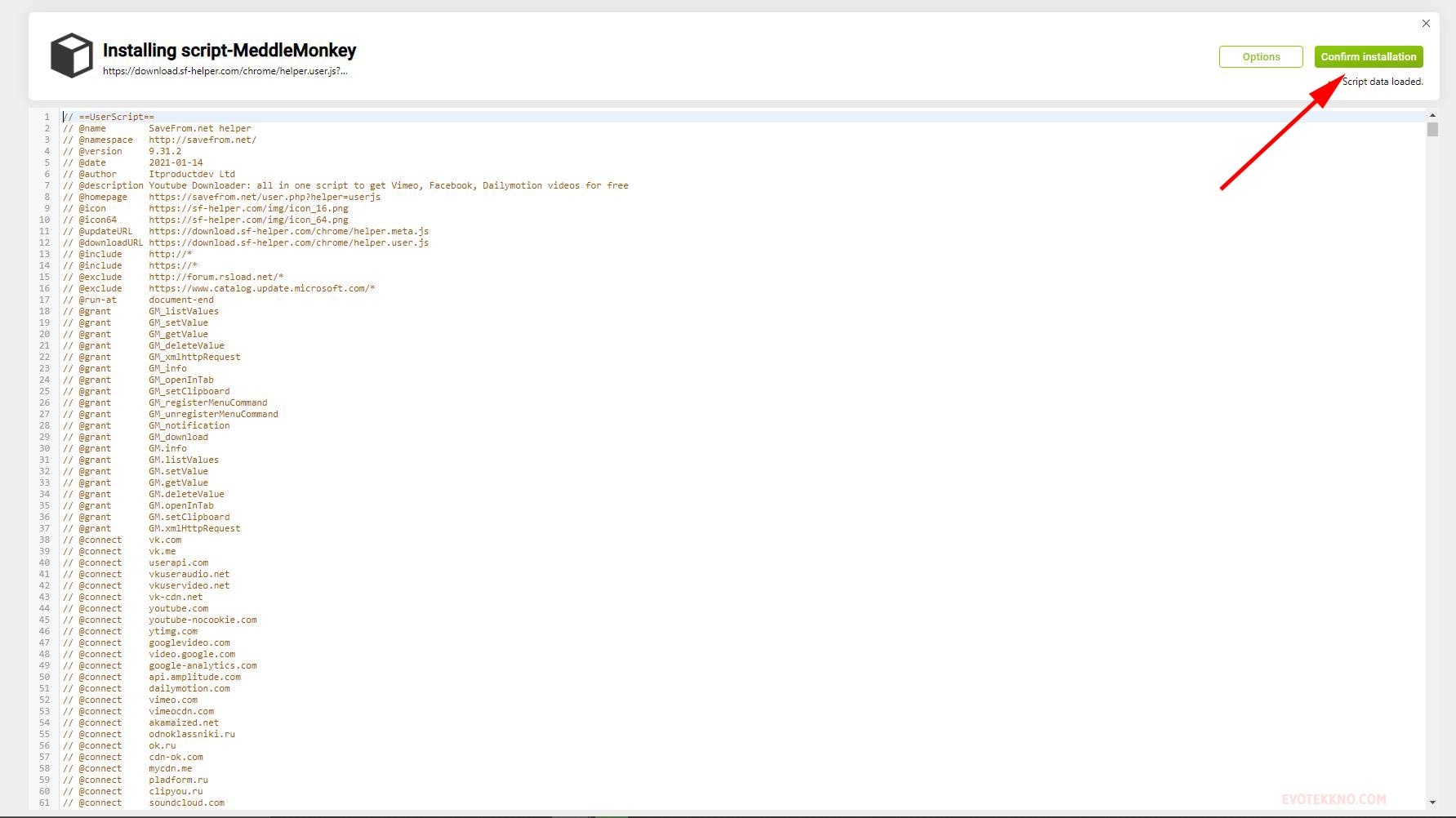Click the script URL under the heading

pos(225,71)
